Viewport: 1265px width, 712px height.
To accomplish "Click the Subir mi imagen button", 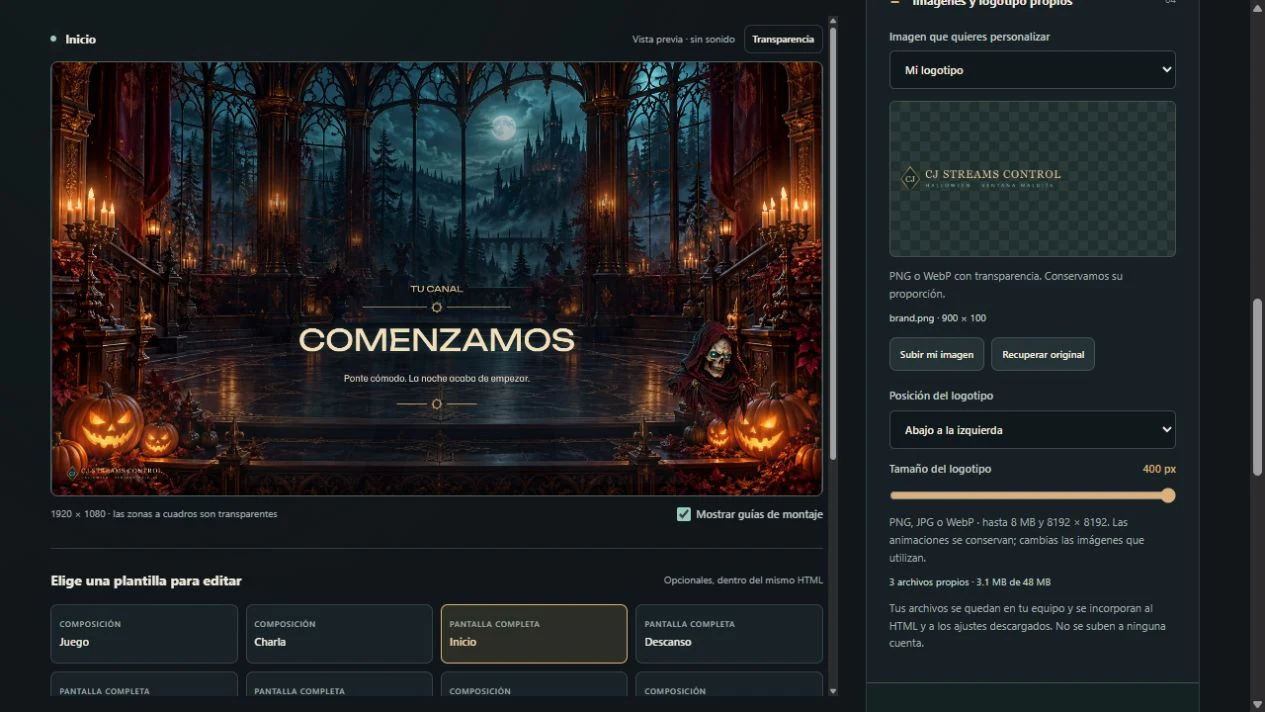I will (x=936, y=354).
